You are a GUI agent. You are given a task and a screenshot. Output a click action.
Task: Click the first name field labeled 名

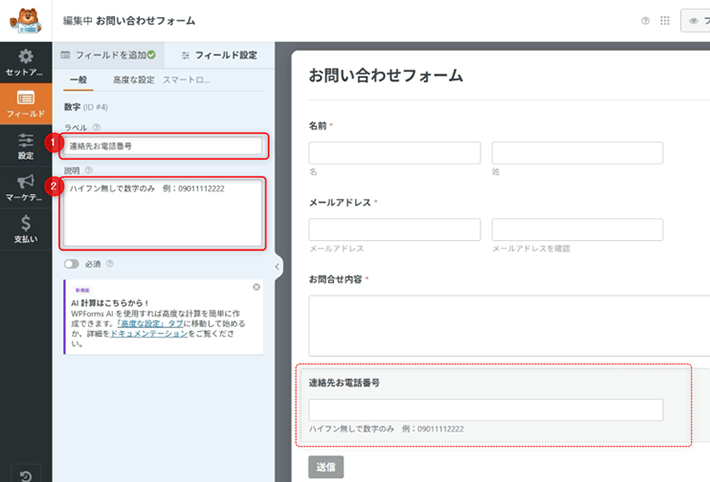tap(394, 153)
